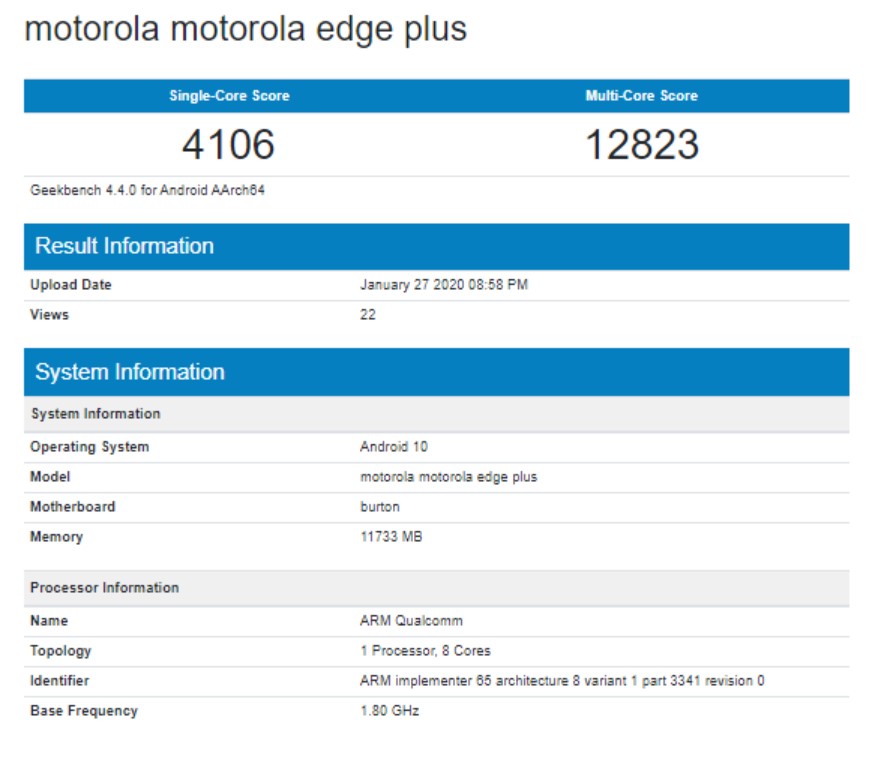Select the 'ARM implementer 65 architecture 8' identifier value
The height and width of the screenshot is (766, 871).
[562, 681]
